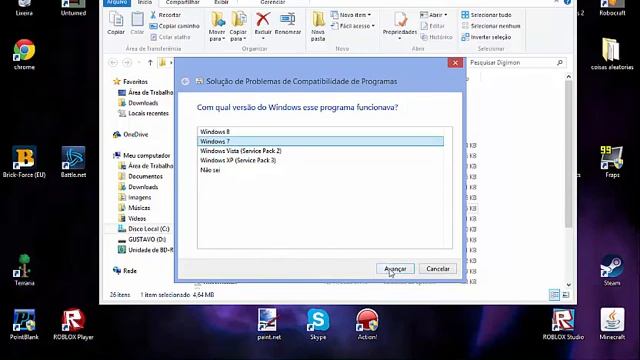Select GUSTAVO (D:) drive
Screen dimensions: 640x360
(x=142, y=240)
